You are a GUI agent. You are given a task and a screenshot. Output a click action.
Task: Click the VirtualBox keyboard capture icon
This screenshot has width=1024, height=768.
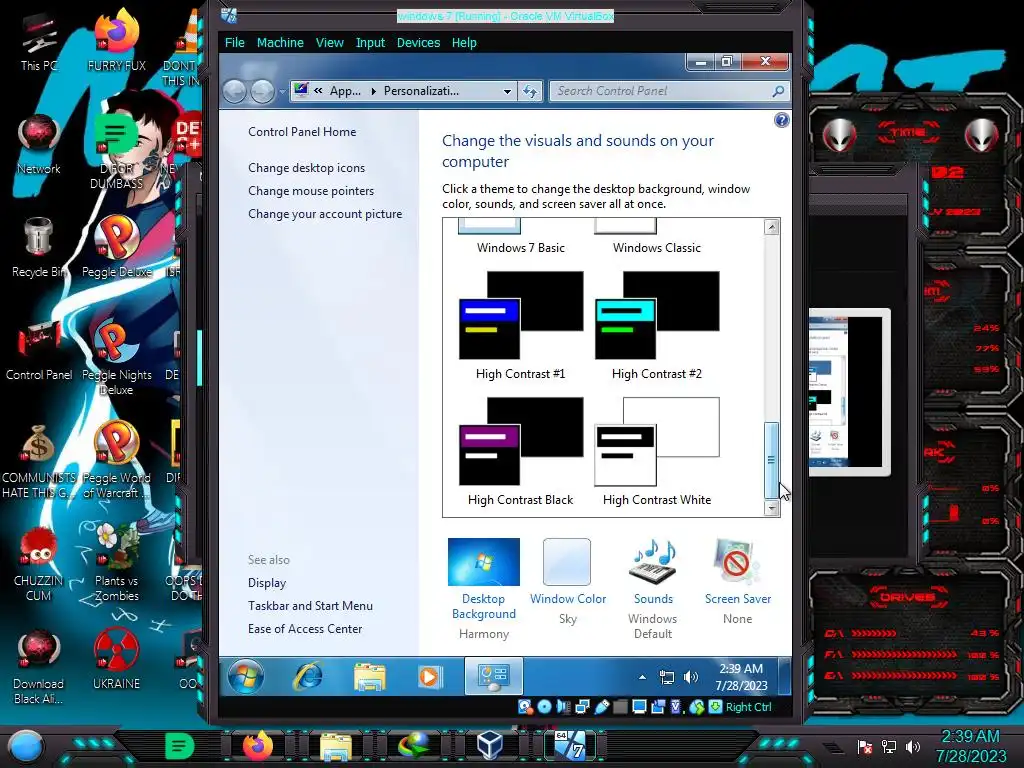715,707
